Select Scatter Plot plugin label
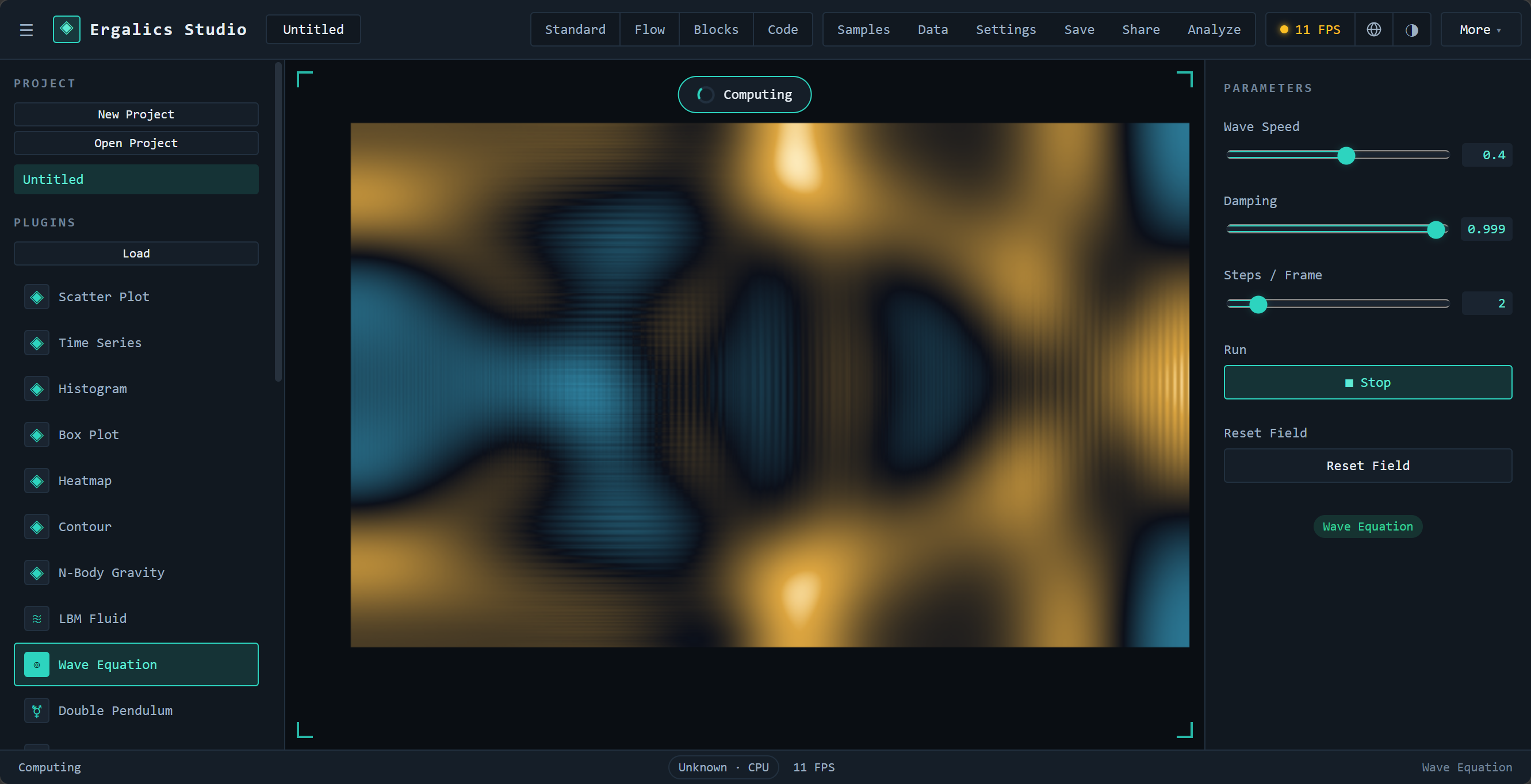This screenshot has width=1531, height=784. [x=104, y=297]
